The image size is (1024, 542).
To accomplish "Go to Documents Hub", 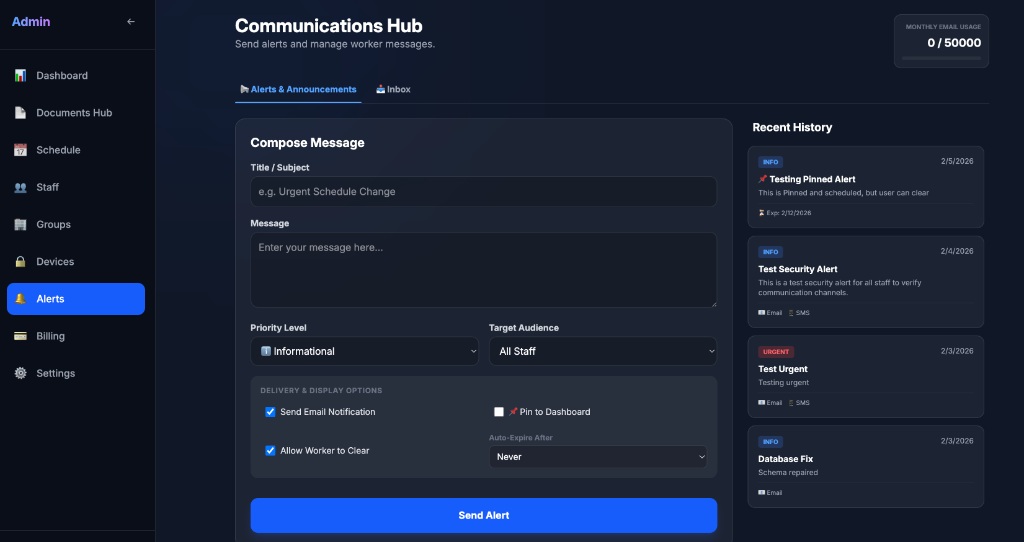I will point(76,113).
